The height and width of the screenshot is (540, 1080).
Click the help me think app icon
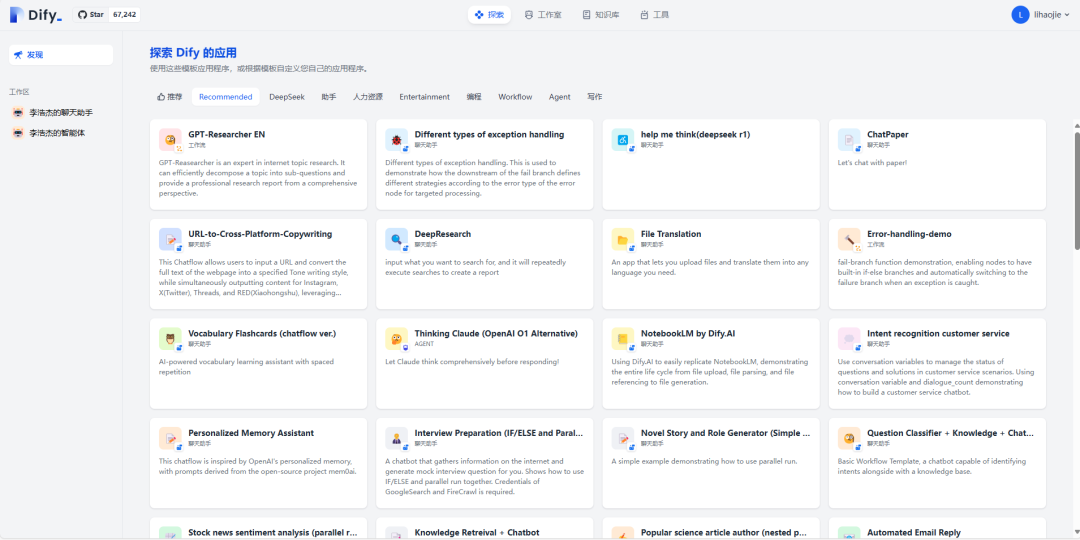[x=623, y=140]
